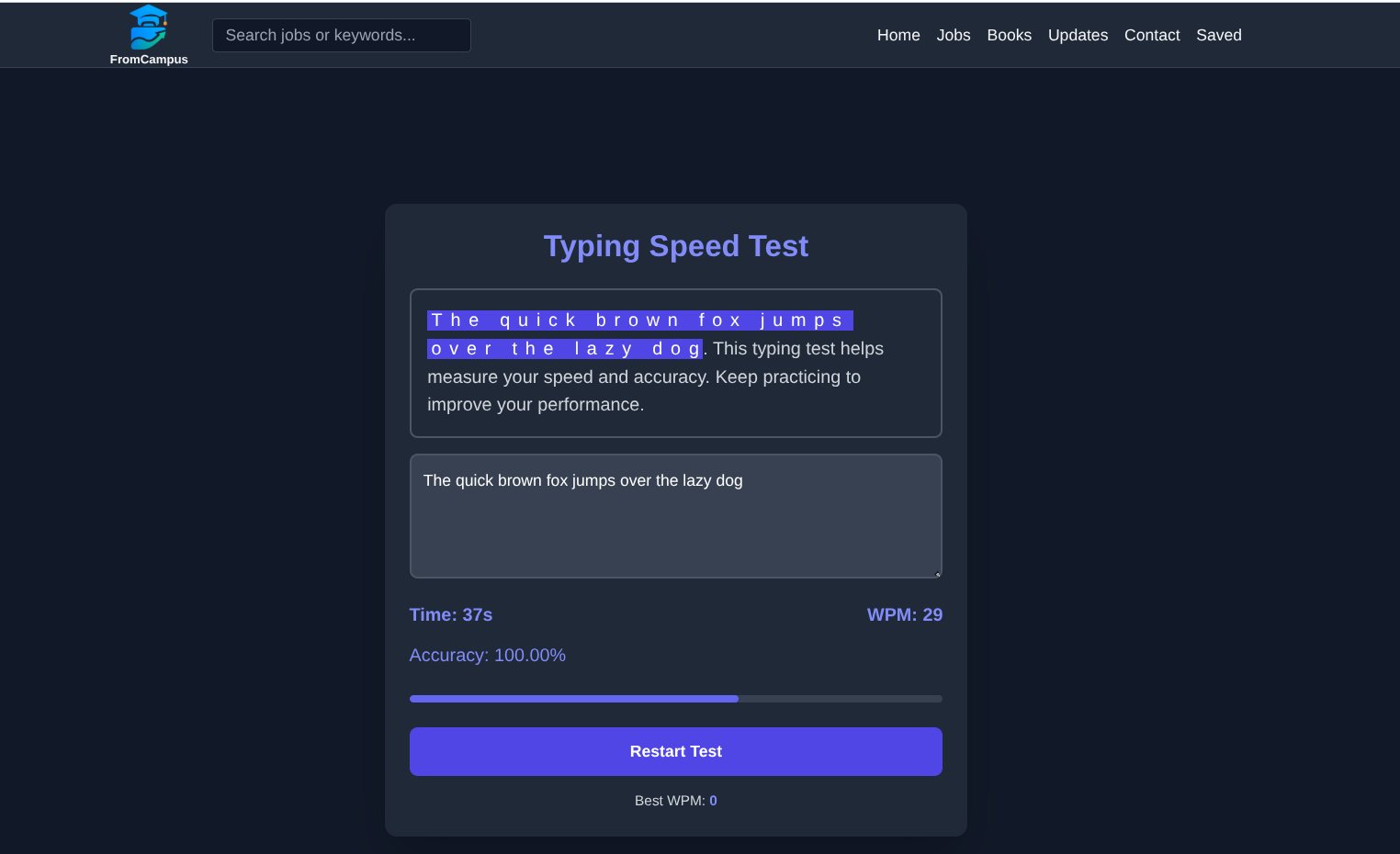This screenshot has height=854, width=1400.
Task: Click inside the typing answer textarea
Action: 675,516
